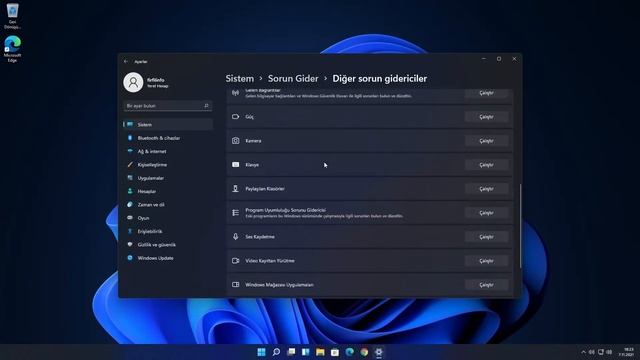Click the Kamera camera icon
Screen dimensions: 640x360
point(236,141)
